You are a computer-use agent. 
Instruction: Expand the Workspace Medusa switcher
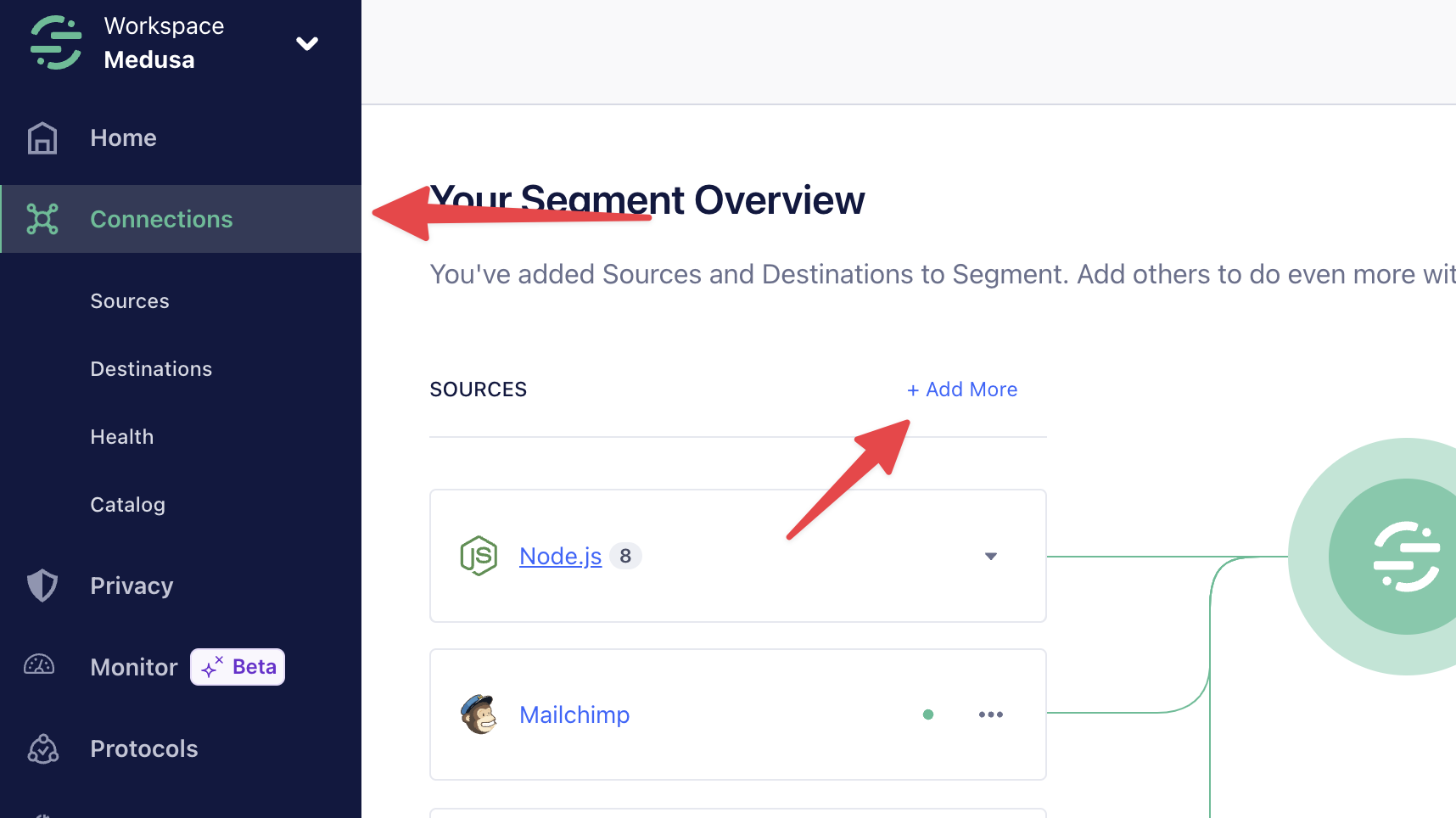click(x=307, y=42)
